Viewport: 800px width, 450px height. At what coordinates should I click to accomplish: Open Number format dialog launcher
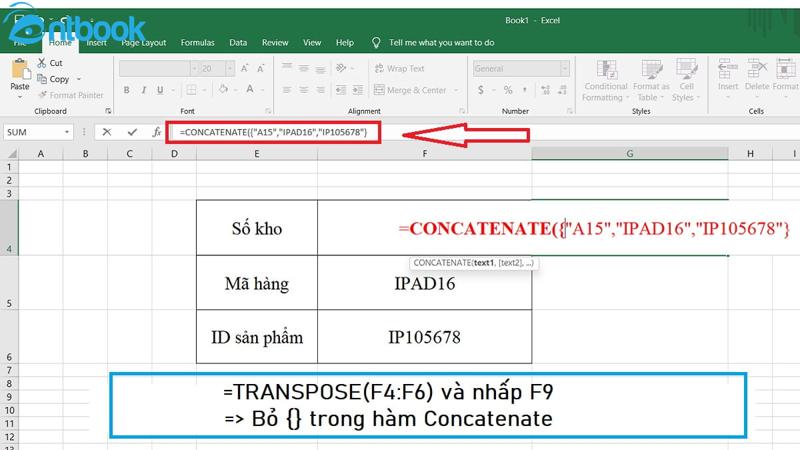(x=570, y=111)
